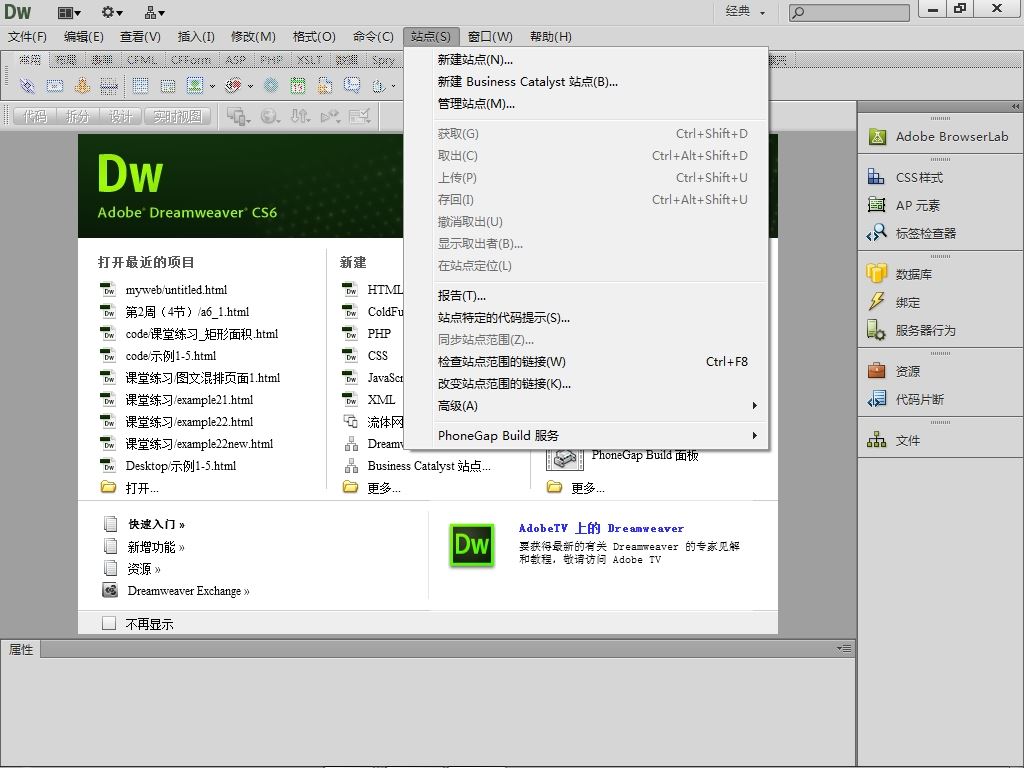Open the 插入(I) menu
The image size is (1024, 768).
(196, 37)
